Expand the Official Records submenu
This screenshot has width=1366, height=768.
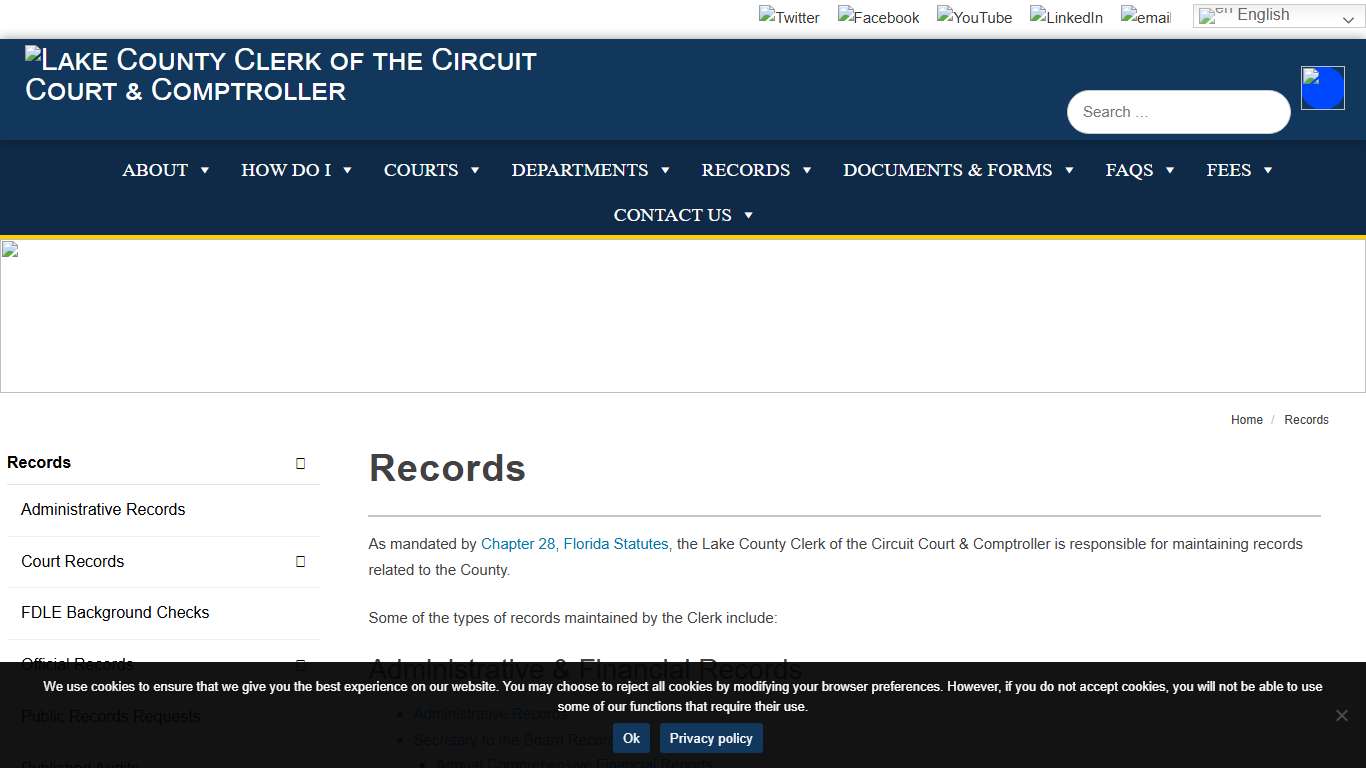[300, 664]
